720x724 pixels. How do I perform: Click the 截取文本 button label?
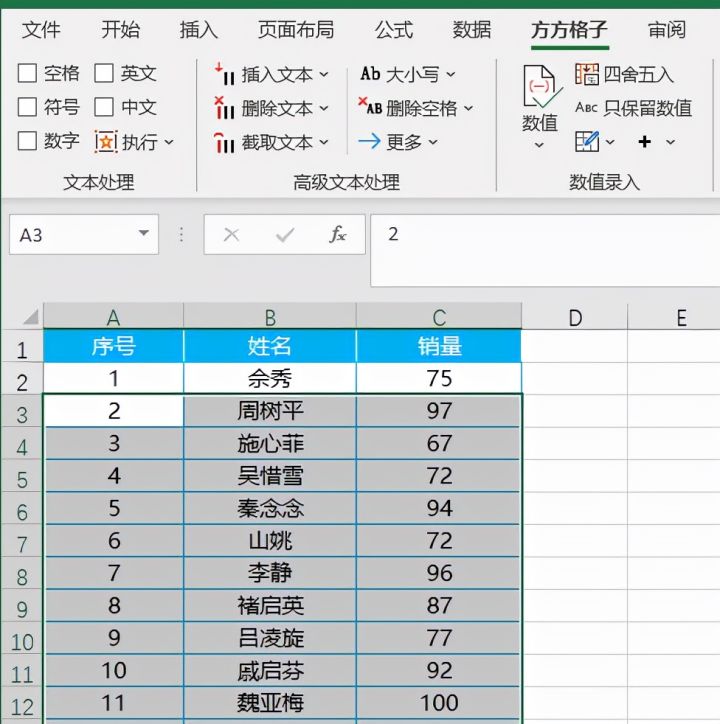click(277, 142)
